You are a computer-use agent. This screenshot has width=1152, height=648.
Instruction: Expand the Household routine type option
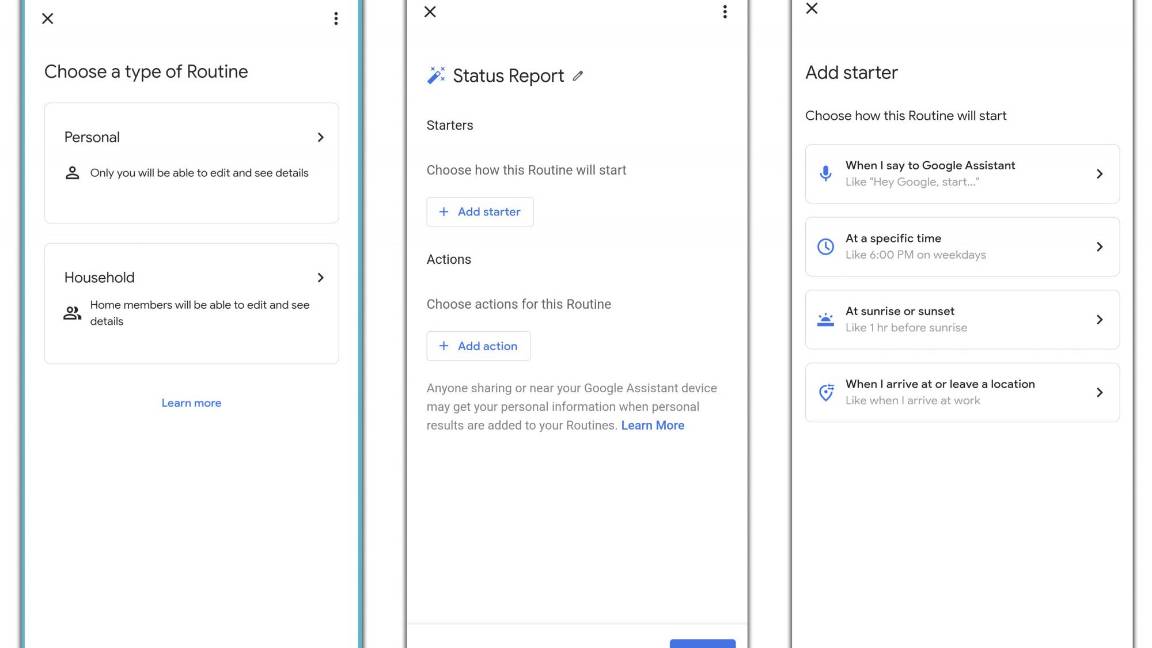coord(321,277)
